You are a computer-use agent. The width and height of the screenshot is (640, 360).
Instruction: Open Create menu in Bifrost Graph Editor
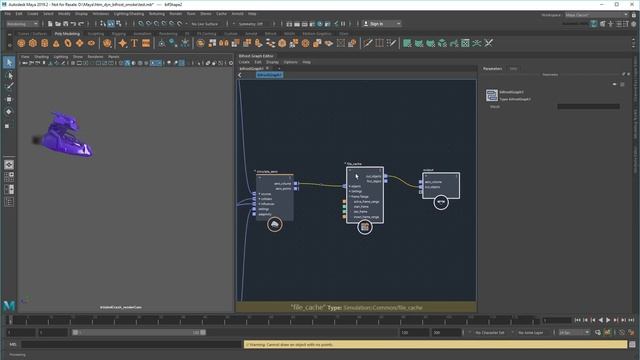244,62
